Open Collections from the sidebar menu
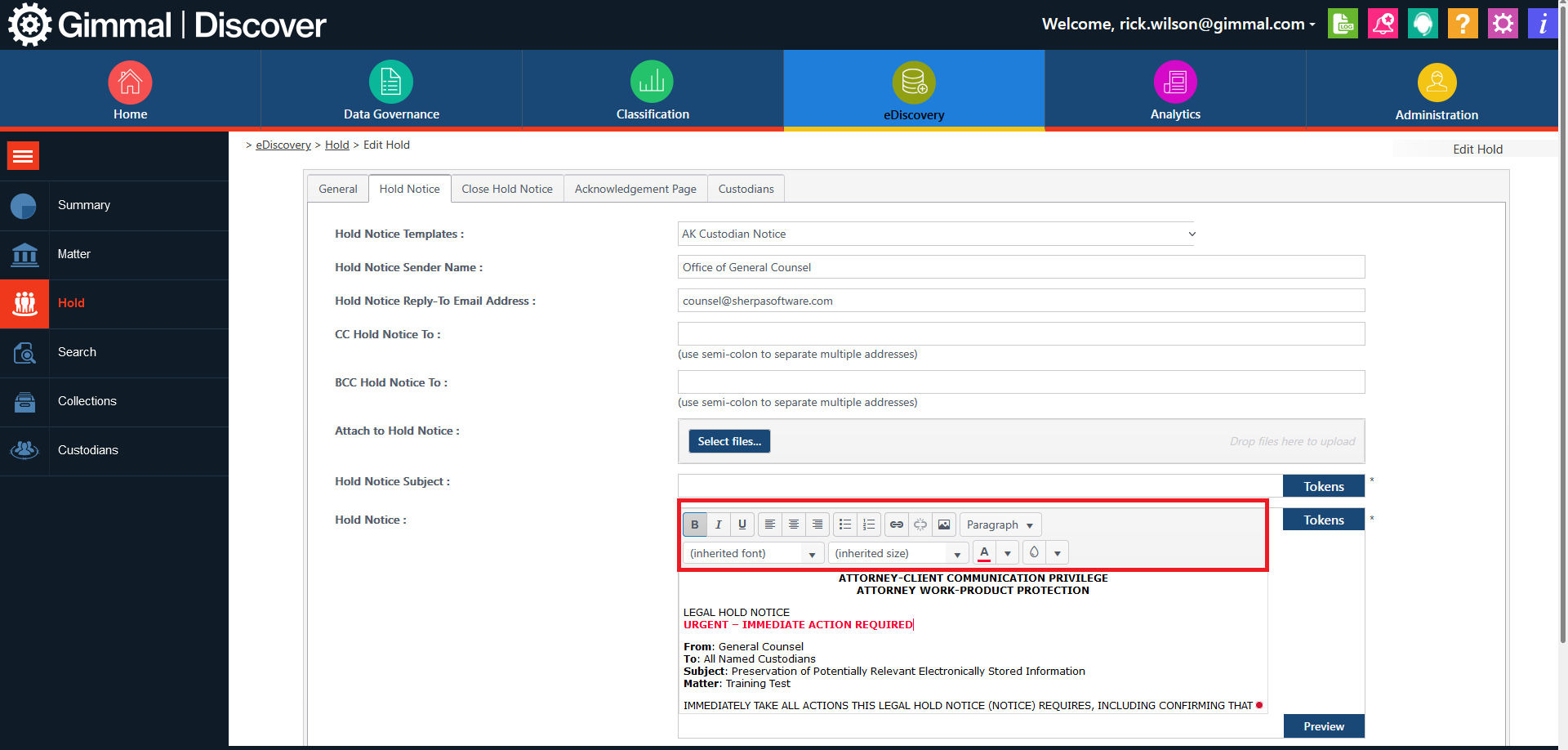Image resolution: width=1568 pixels, height=750 pixels. click(x=87, y=401)
